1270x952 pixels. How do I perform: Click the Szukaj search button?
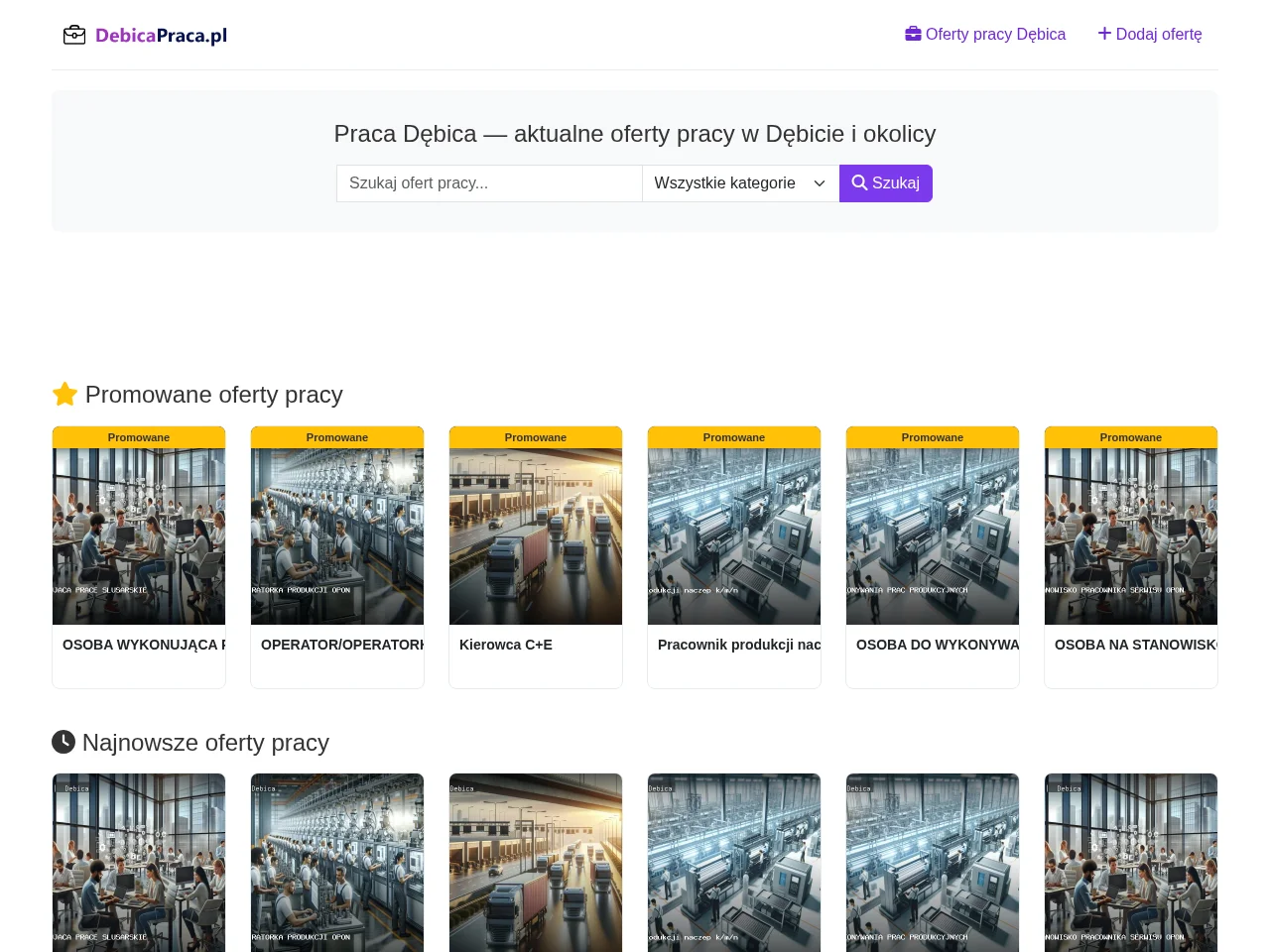tap(886, 183)
